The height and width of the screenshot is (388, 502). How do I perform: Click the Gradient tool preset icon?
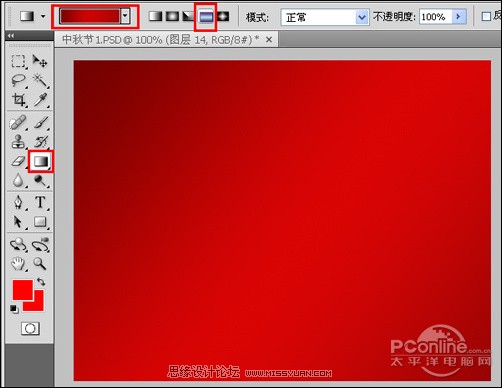tap(27, 16)
